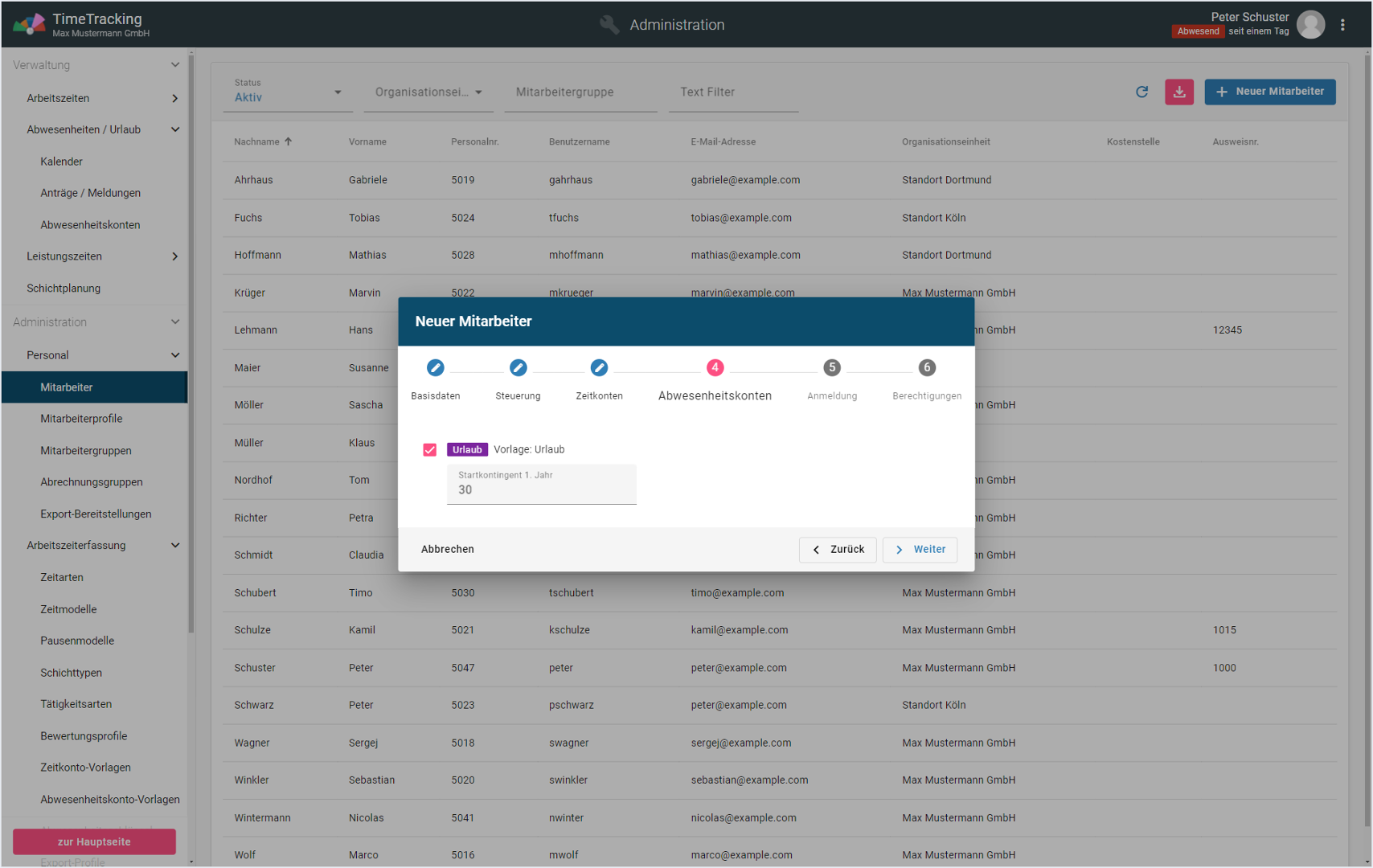Open Mitarbeiterprofile in the sidebar

[81, 419]
